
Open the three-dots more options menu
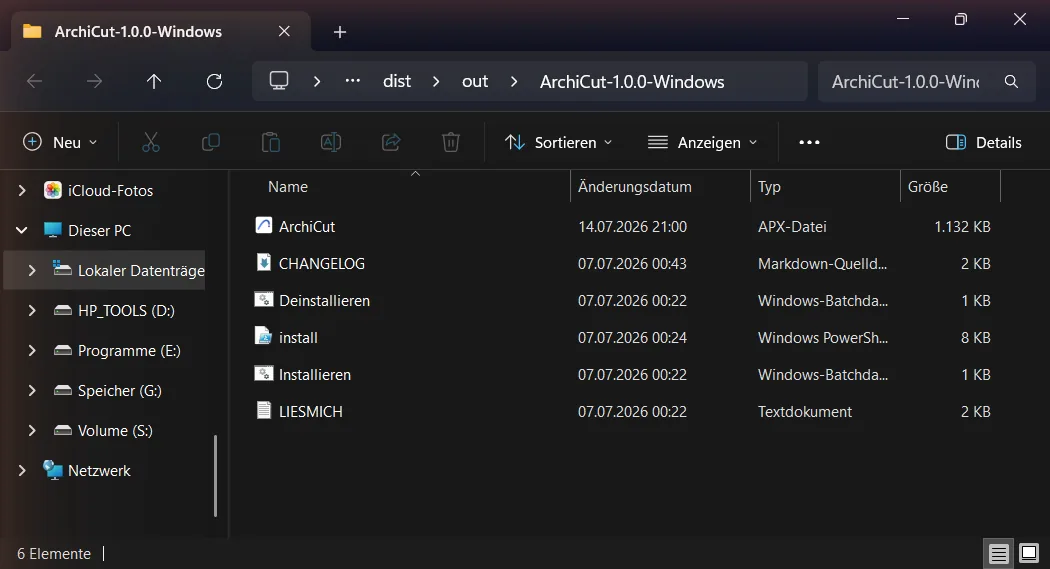(x=809, y=142)
